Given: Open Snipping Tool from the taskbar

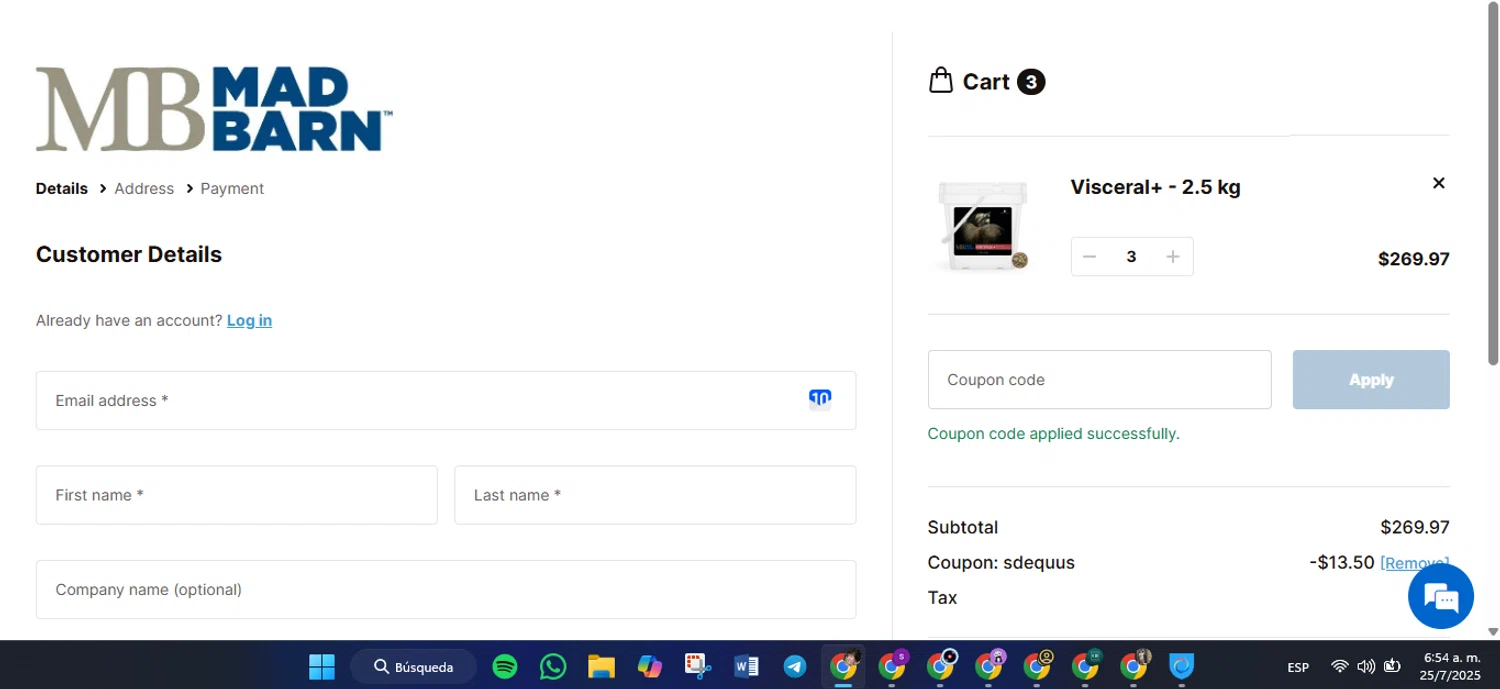Looking at the screenshot, I should (697, 666).
